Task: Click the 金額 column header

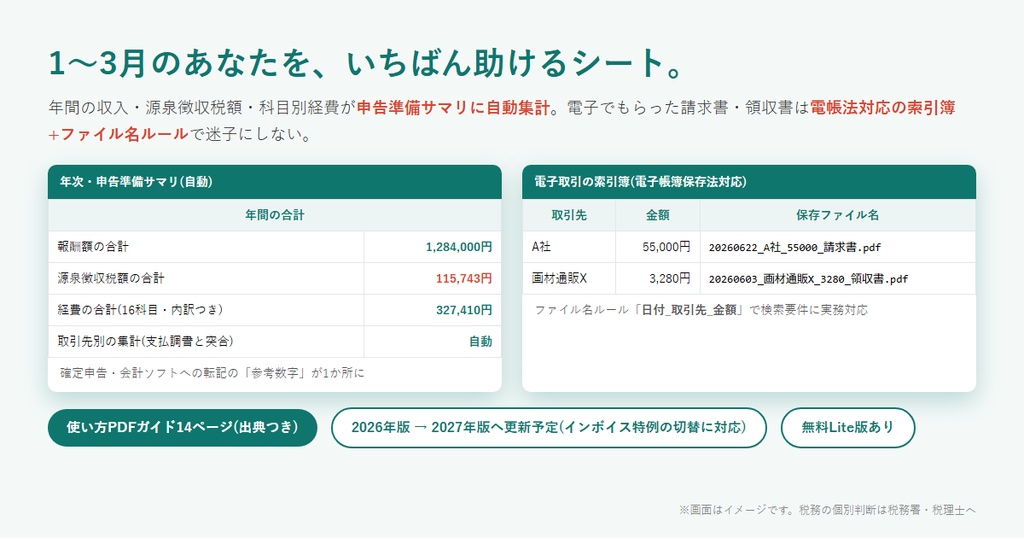Action: (x=658, y=215)
